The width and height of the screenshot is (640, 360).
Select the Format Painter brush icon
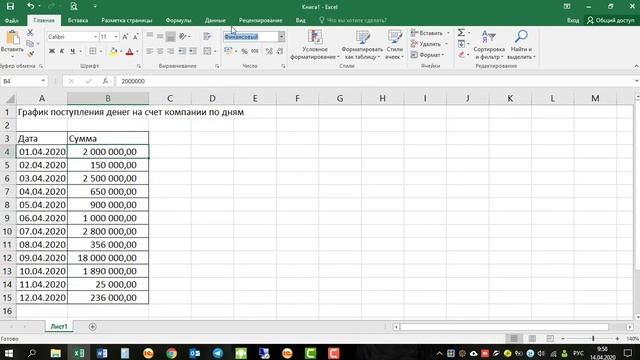[30, 54]
